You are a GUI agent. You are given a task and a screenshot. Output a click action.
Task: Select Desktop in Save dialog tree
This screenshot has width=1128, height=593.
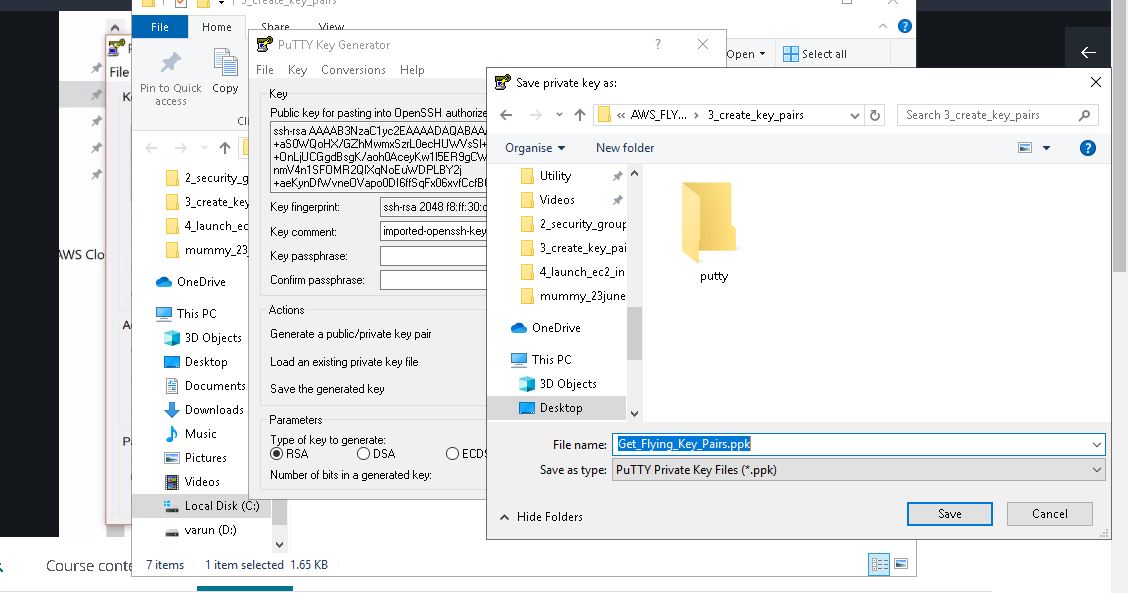pyautogui.click(x=561, y=408)
